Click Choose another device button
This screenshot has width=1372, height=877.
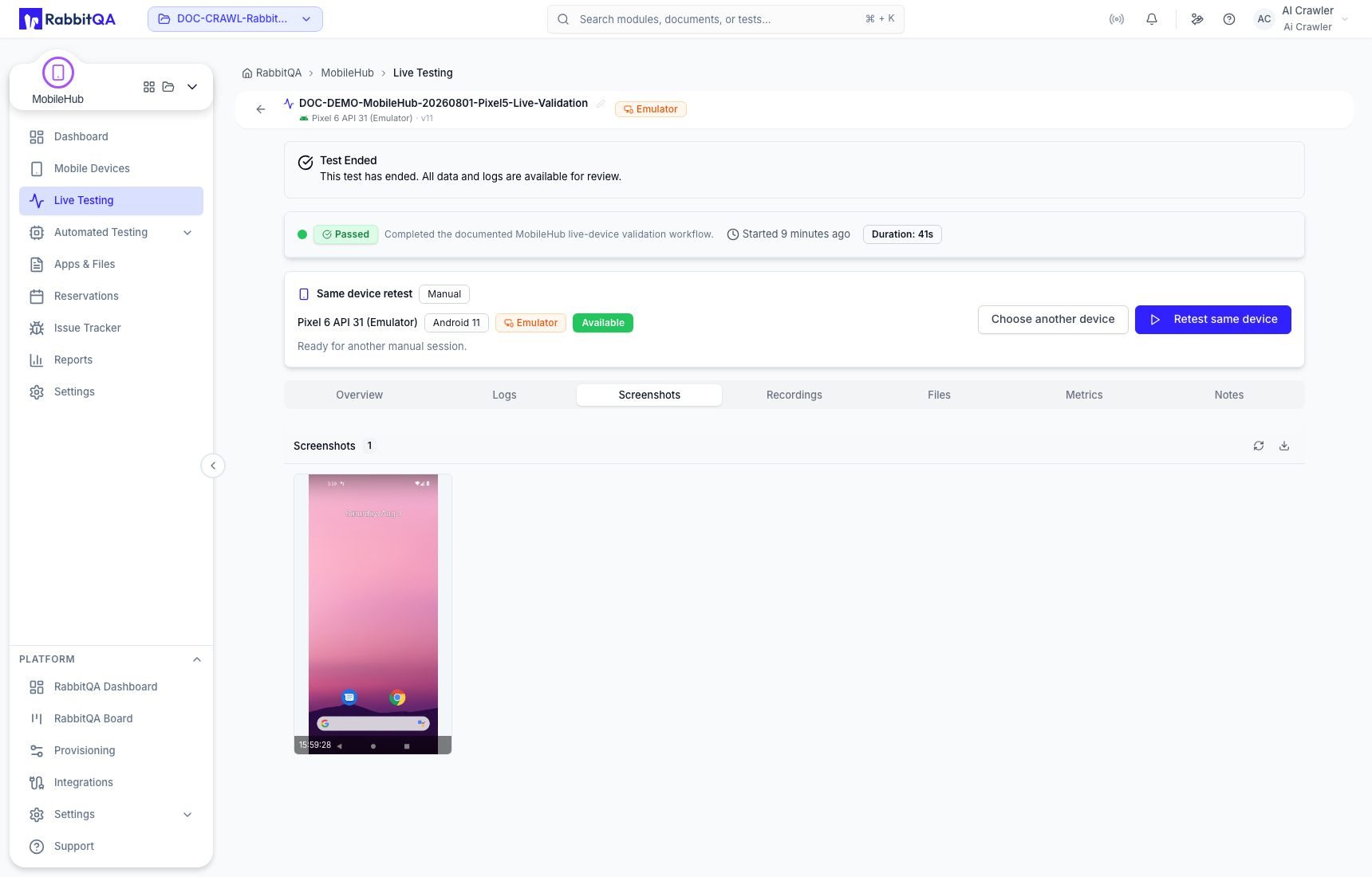tap(1053, 320)
